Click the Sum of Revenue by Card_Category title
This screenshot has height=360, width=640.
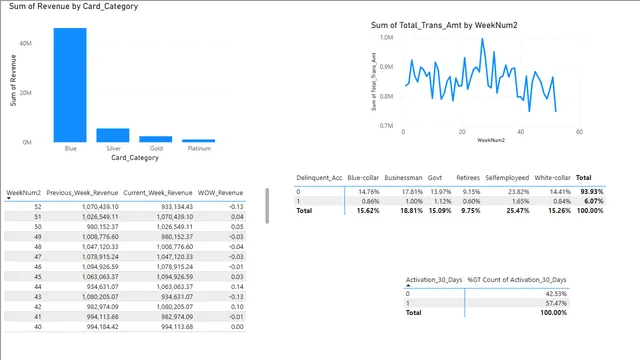coord(73,6)
